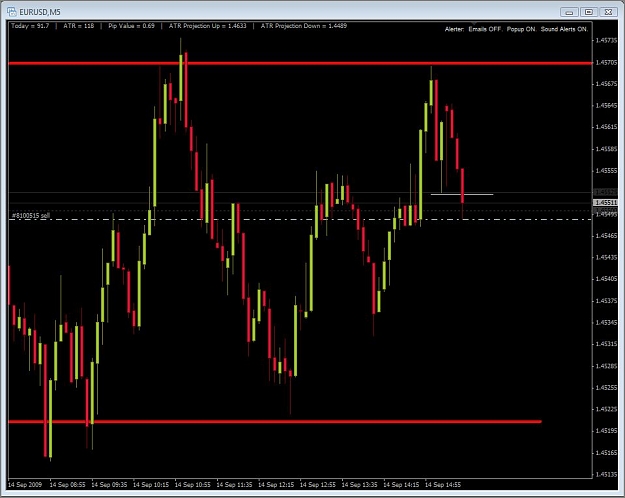The height and width of the screenshot is (498, 625).
Task: Click price axis label 1.45435
Action: pos(606,257)
